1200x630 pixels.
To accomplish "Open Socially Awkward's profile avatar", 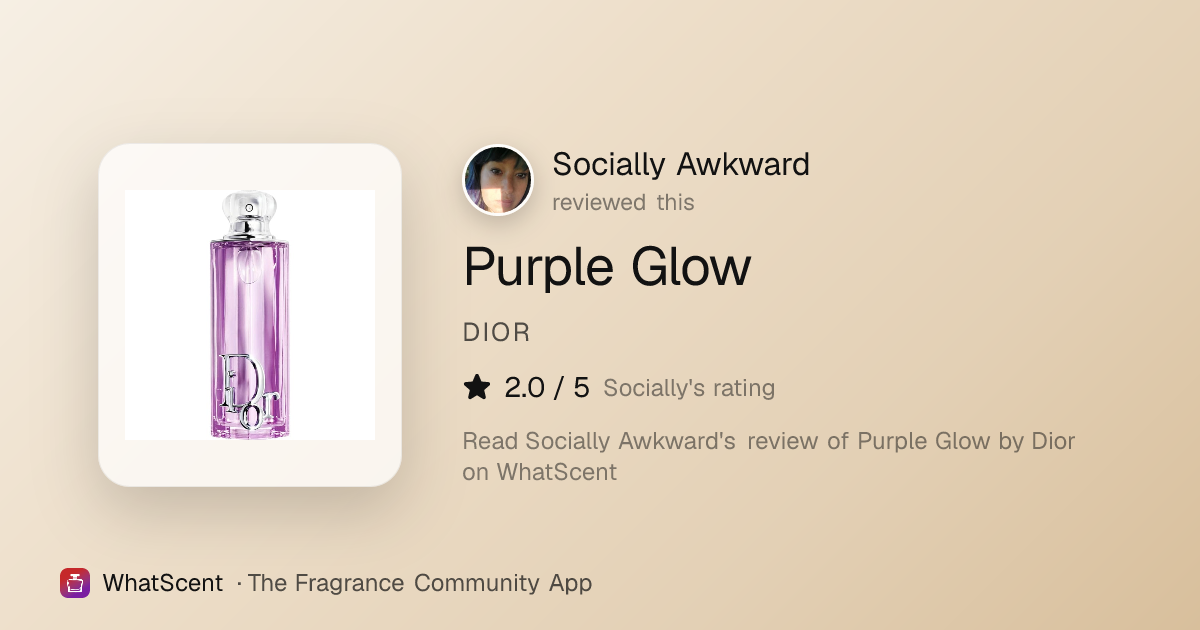I will coord(498,181).
